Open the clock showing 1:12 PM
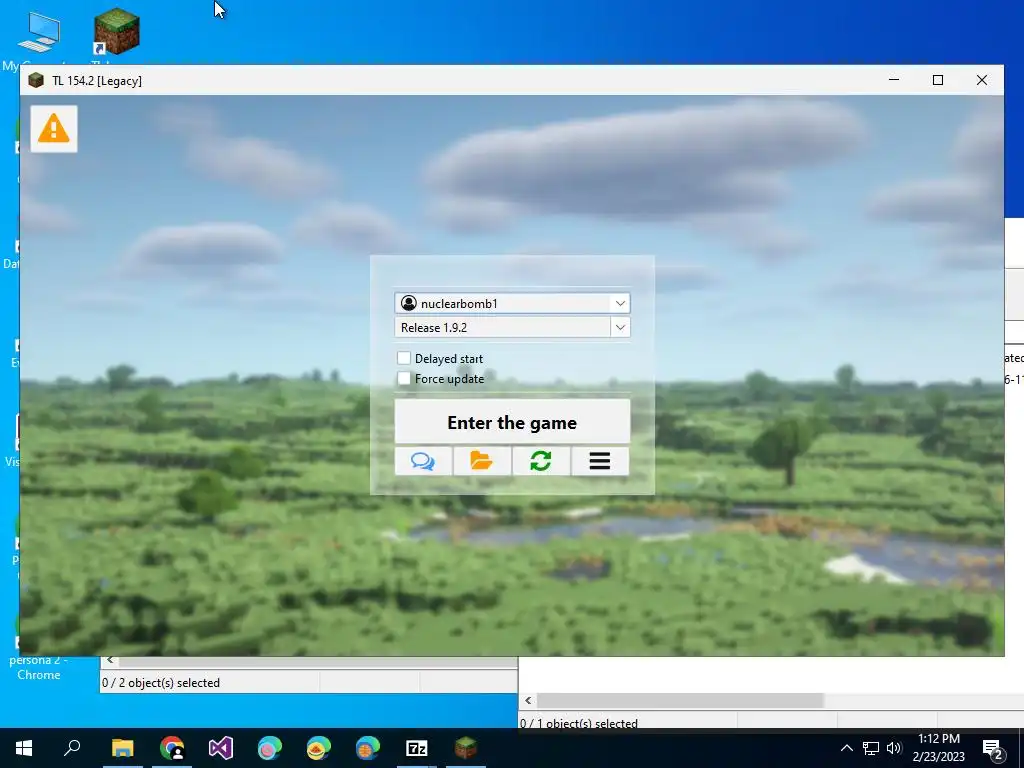 [938, 748]
